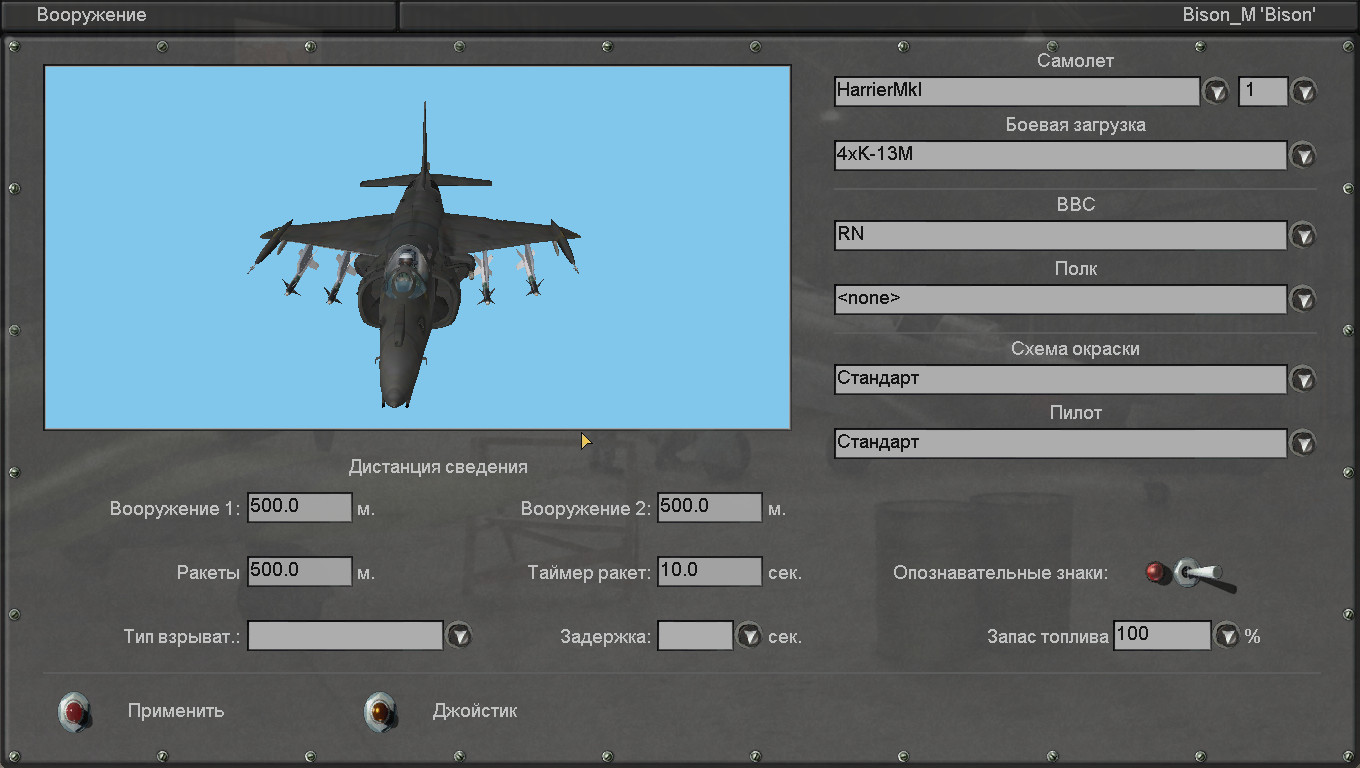Click the Вооружение 2 convergence field
Image resolution: width=1360 pixels, height=768 pixels.
(710, 507)
